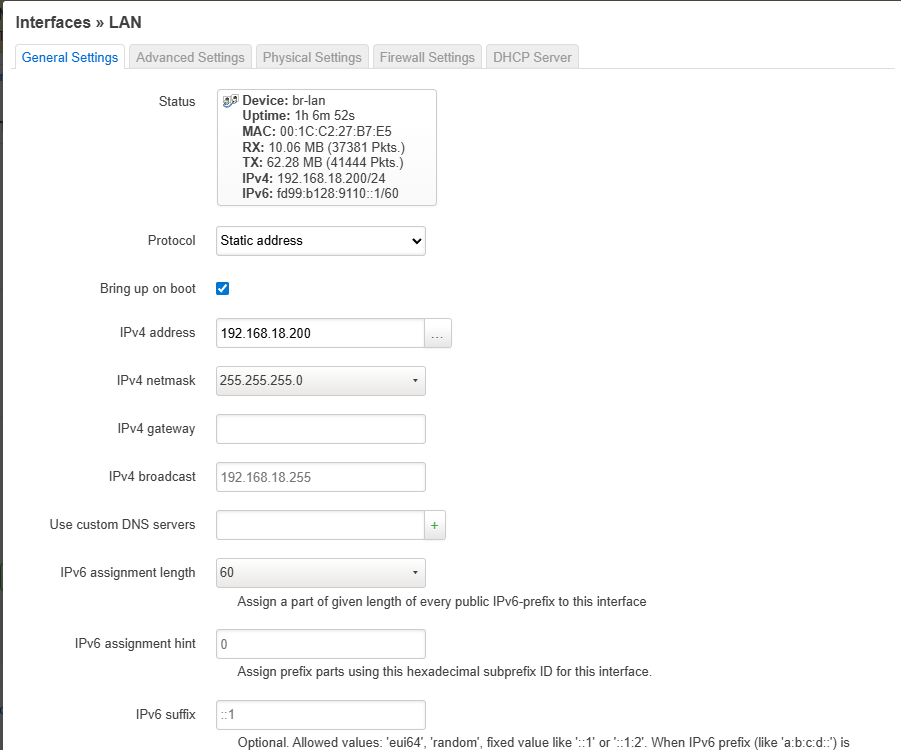Switch to the Advanced Settings tab
The height and width of the screenshot is (750, 901).
[x=190, y=58]
